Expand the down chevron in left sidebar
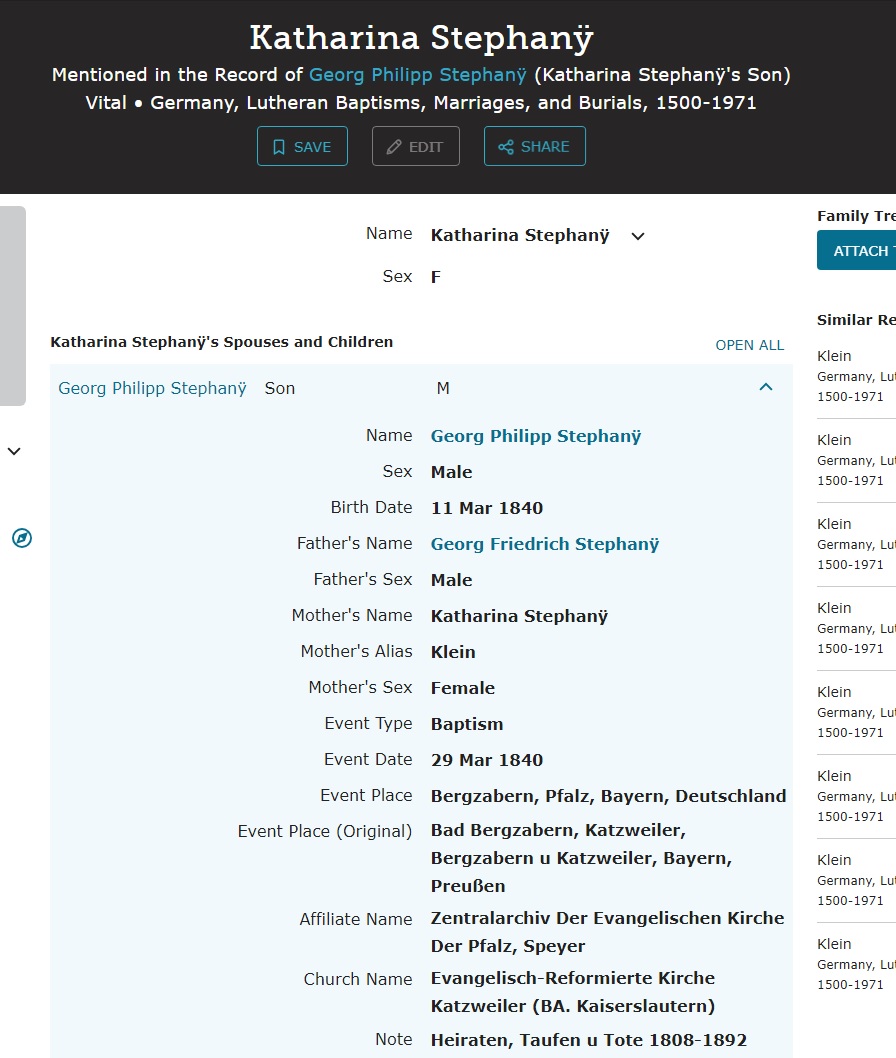The width and height of the screenshot is (896, 1058). (14, 451)
